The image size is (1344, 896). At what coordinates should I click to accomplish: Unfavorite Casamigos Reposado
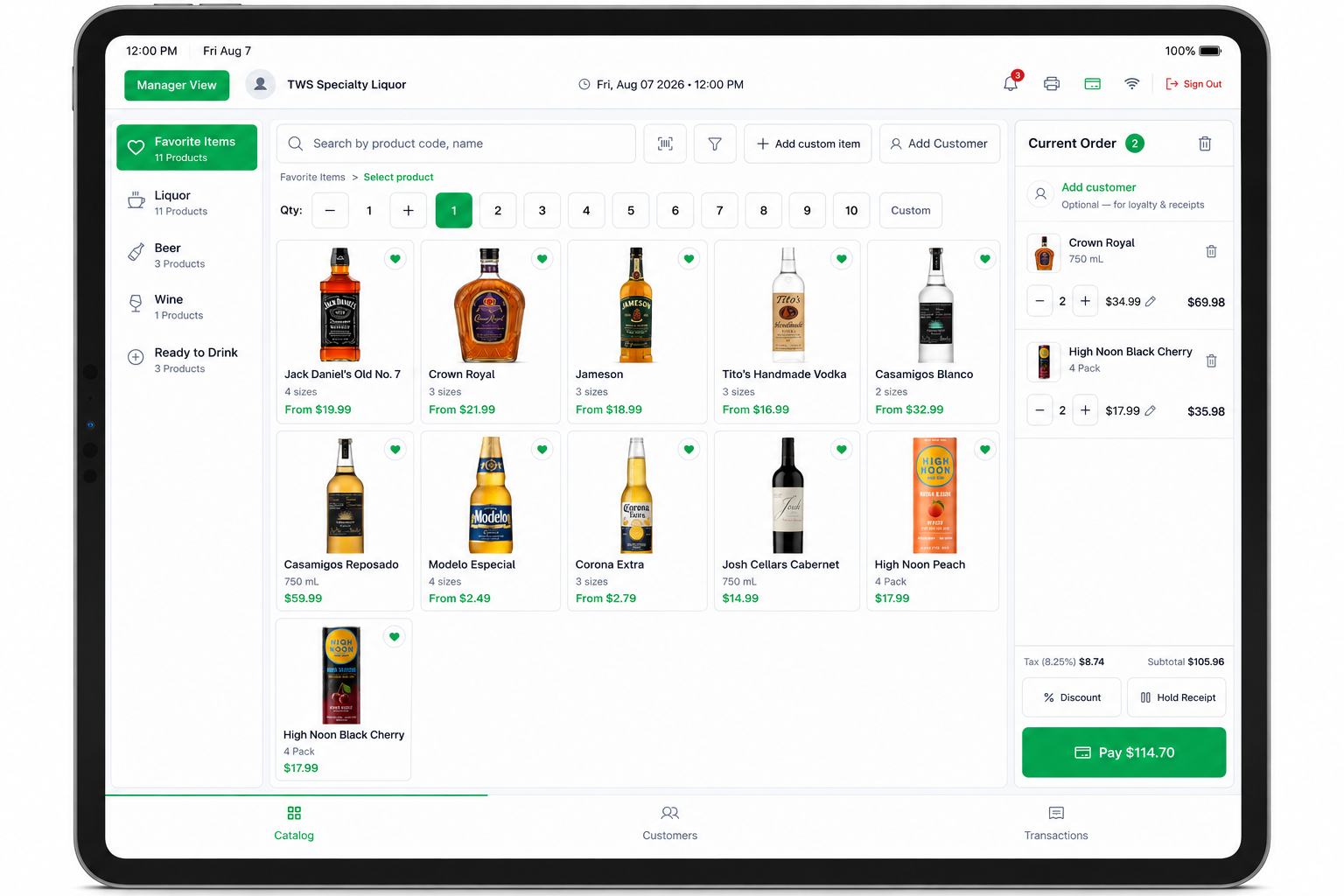[x=395, y=449]
